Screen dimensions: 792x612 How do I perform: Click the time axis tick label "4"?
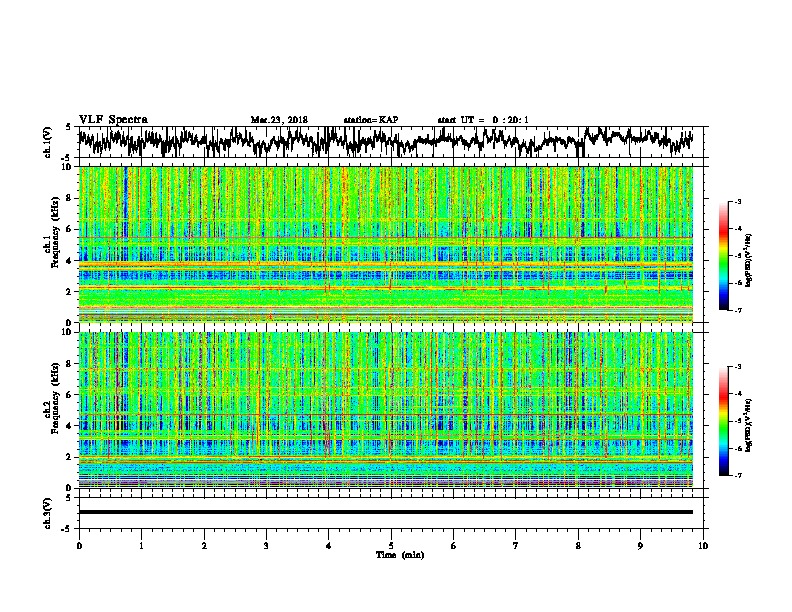[329, 546]
